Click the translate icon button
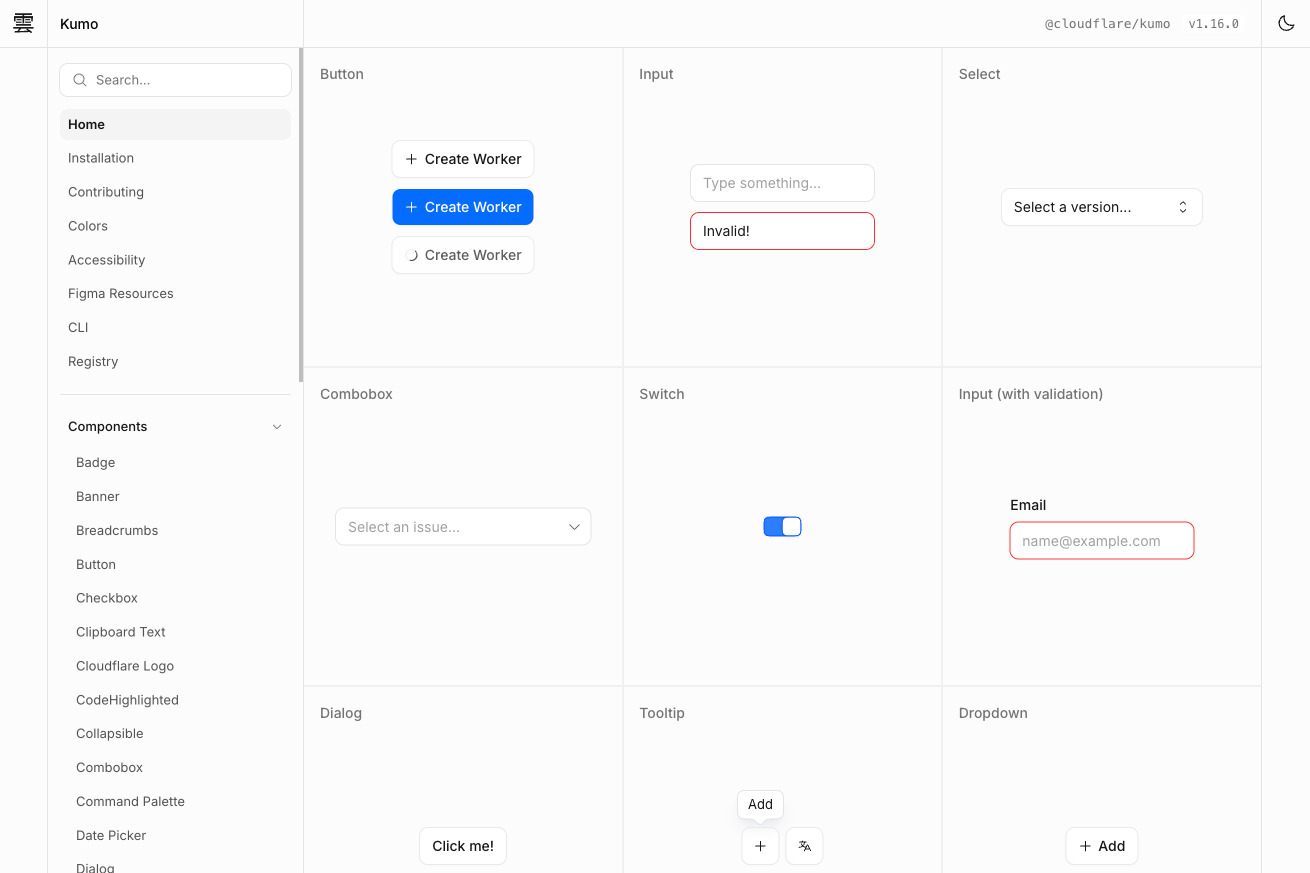Image resolution: width=1310 pixels, height=873 pixels. tap(804, 846)
